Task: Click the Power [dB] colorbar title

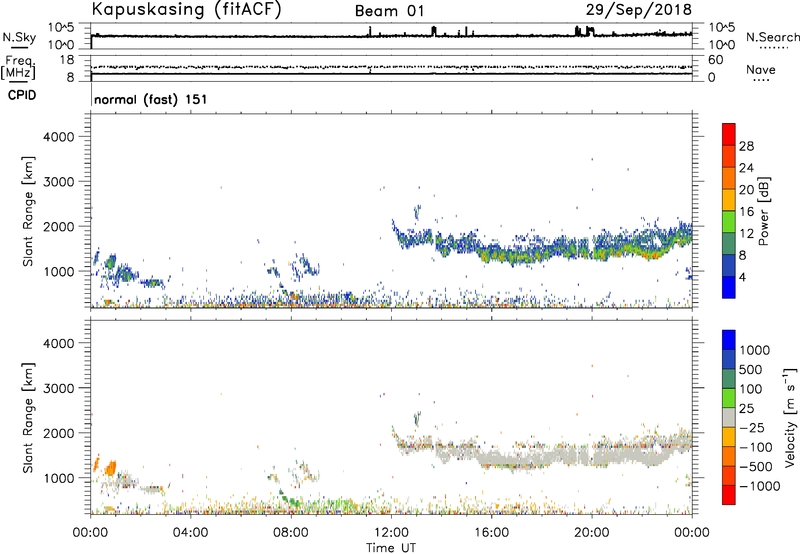Action: [763, 211]
